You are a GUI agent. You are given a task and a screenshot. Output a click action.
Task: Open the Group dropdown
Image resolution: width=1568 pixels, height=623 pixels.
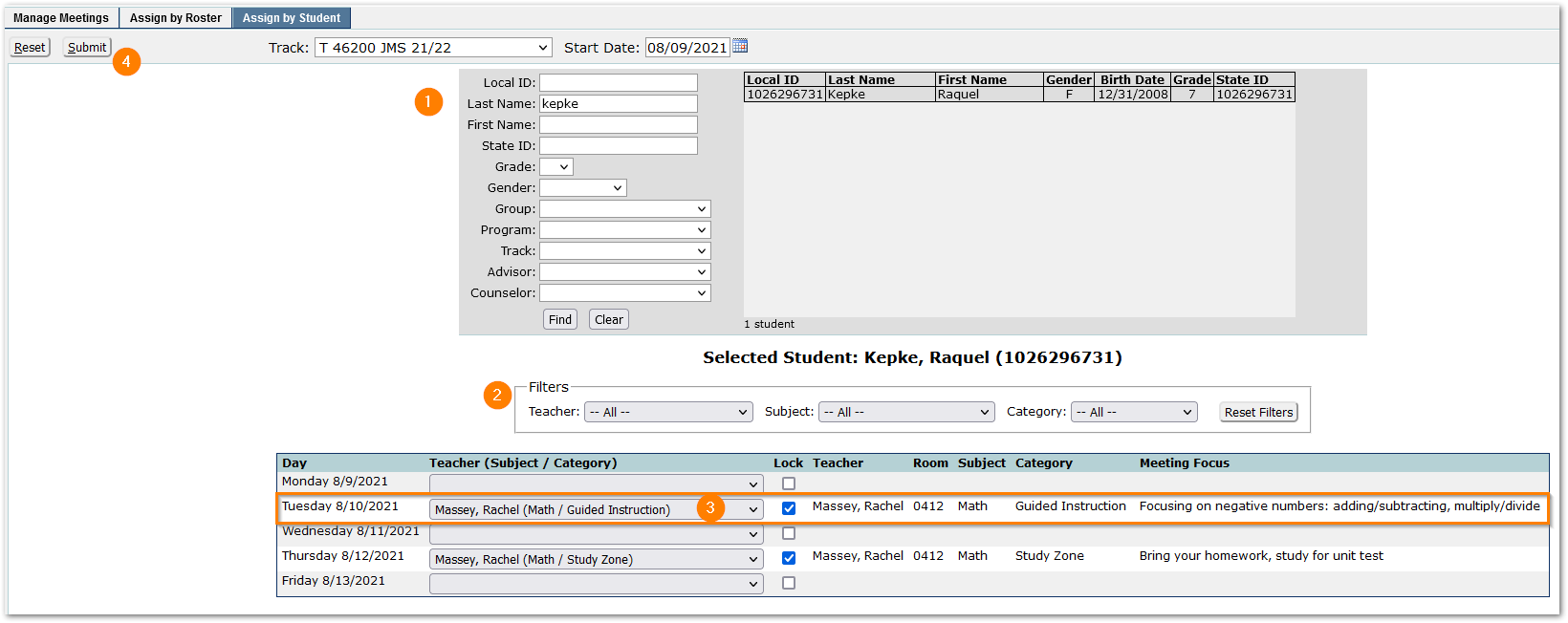[625, 209]
